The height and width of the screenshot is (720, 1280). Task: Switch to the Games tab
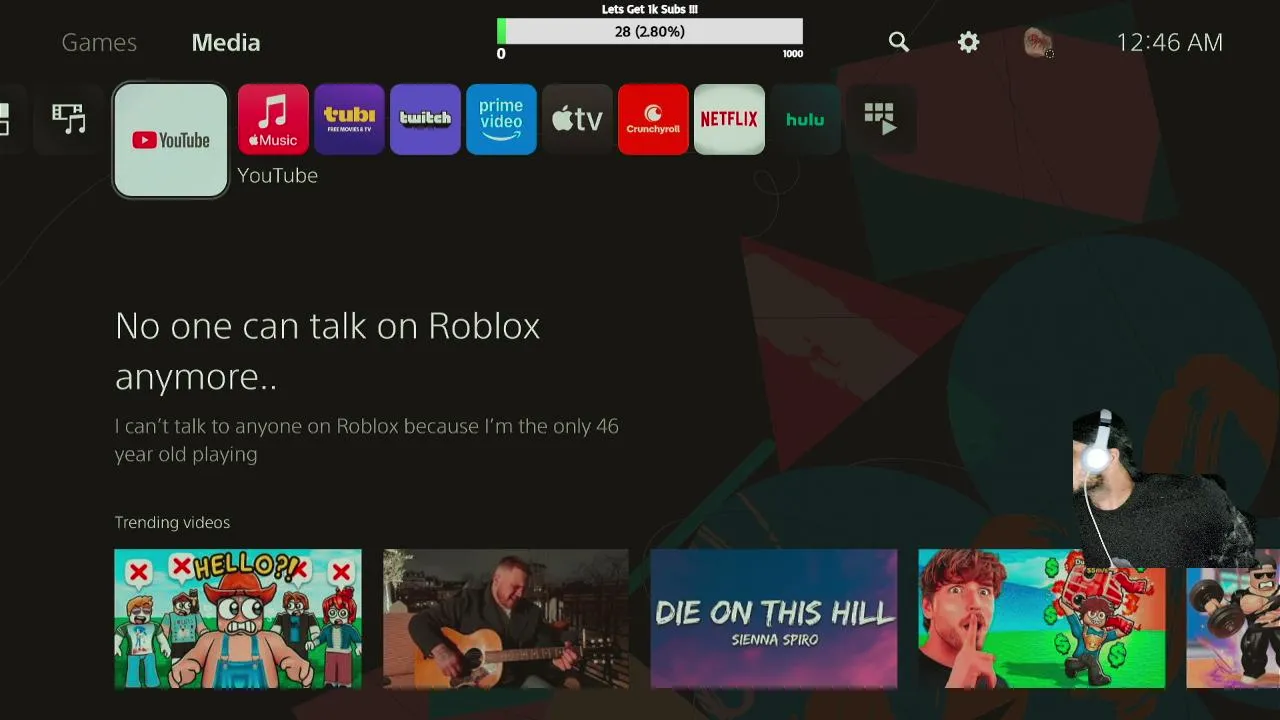coord(99,42)
